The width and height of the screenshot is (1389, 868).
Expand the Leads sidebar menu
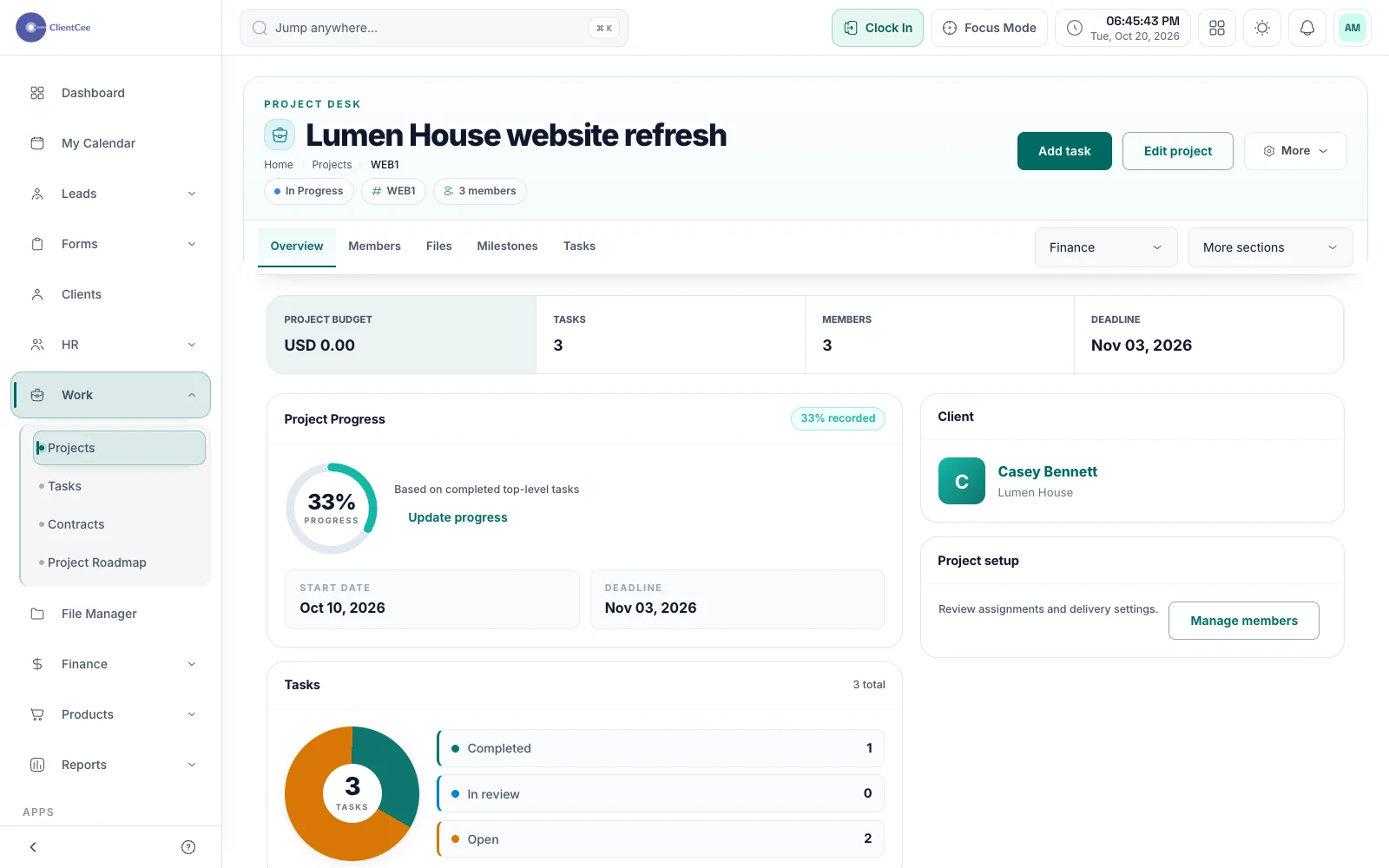pos(111,194)
